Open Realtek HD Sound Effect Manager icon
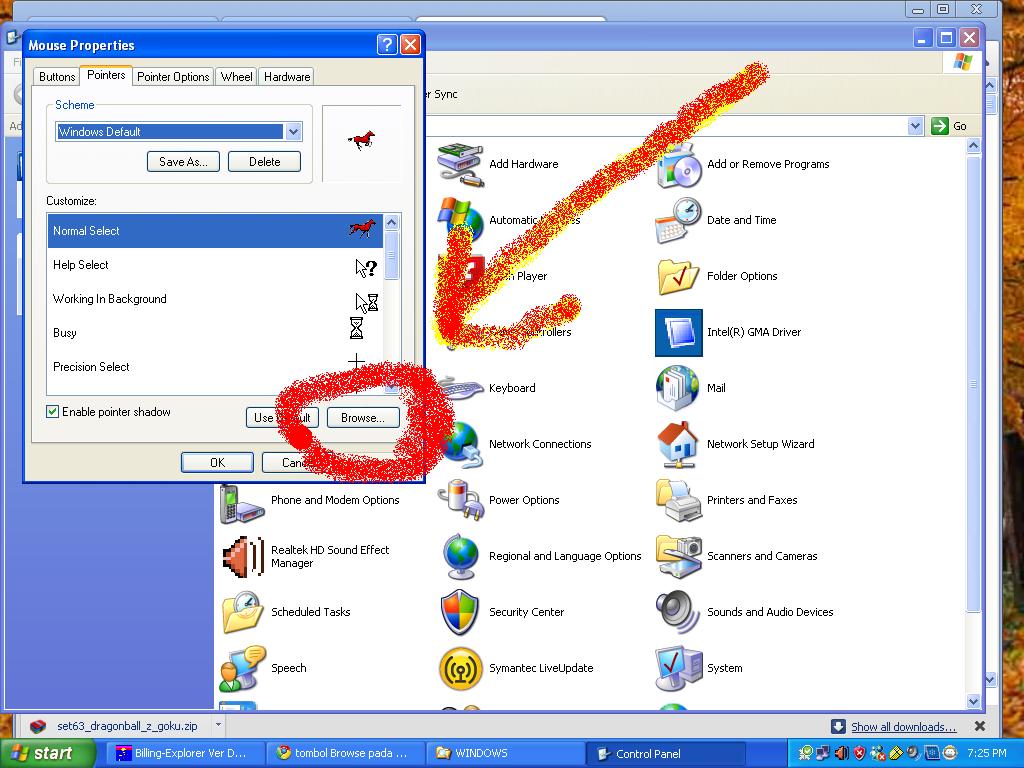 click(242, 556)
